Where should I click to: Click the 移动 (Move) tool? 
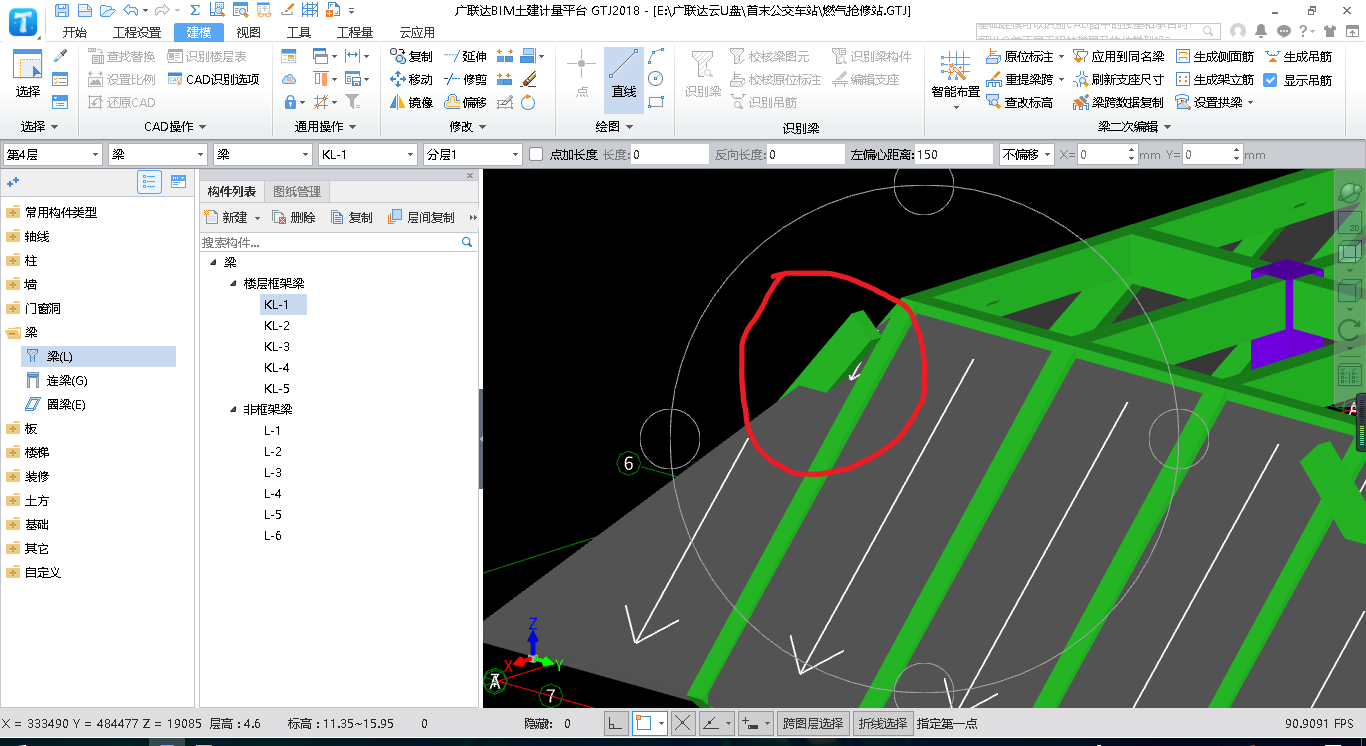click(412, 79)
